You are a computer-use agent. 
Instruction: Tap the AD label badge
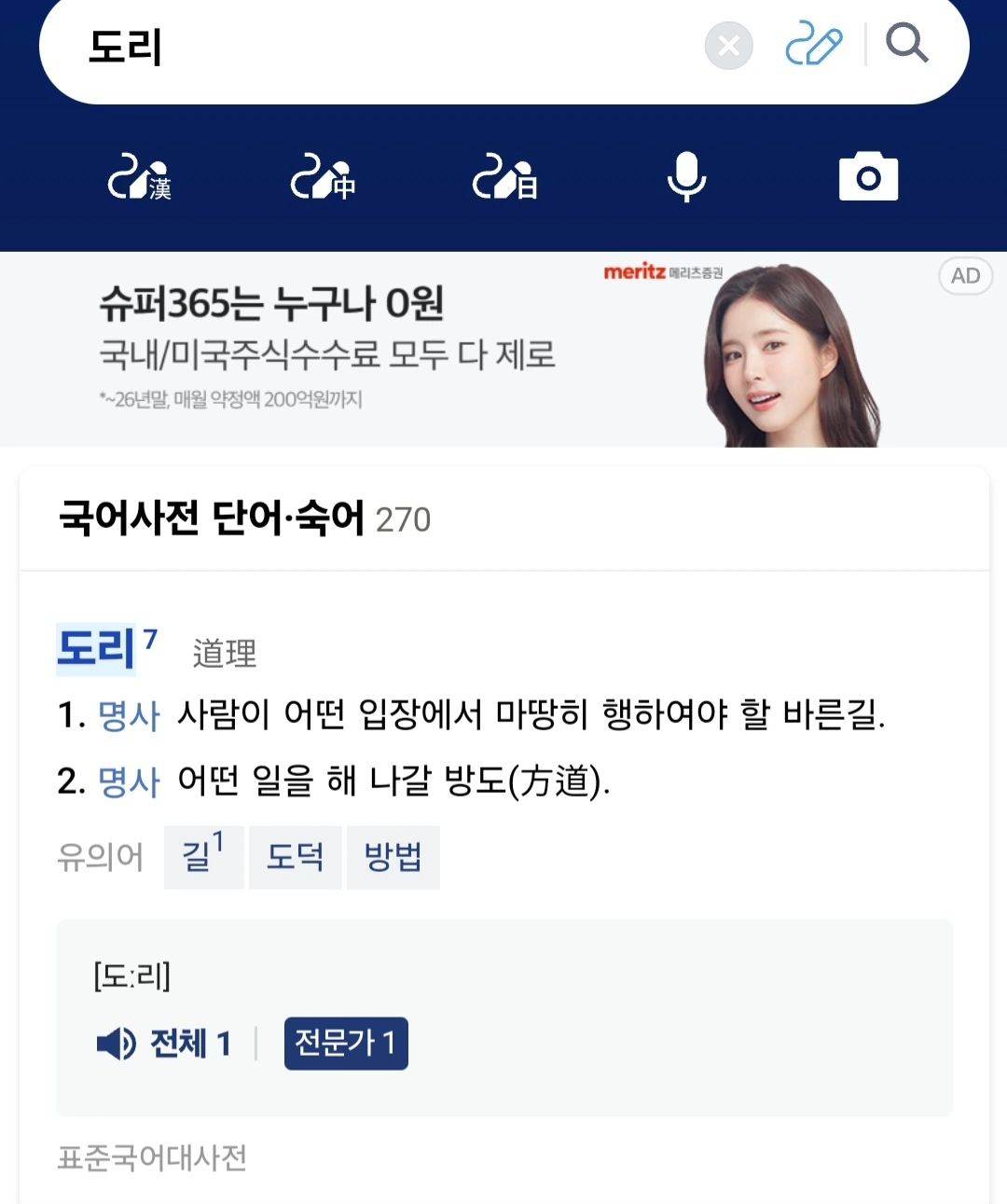(x=965, y=276)
